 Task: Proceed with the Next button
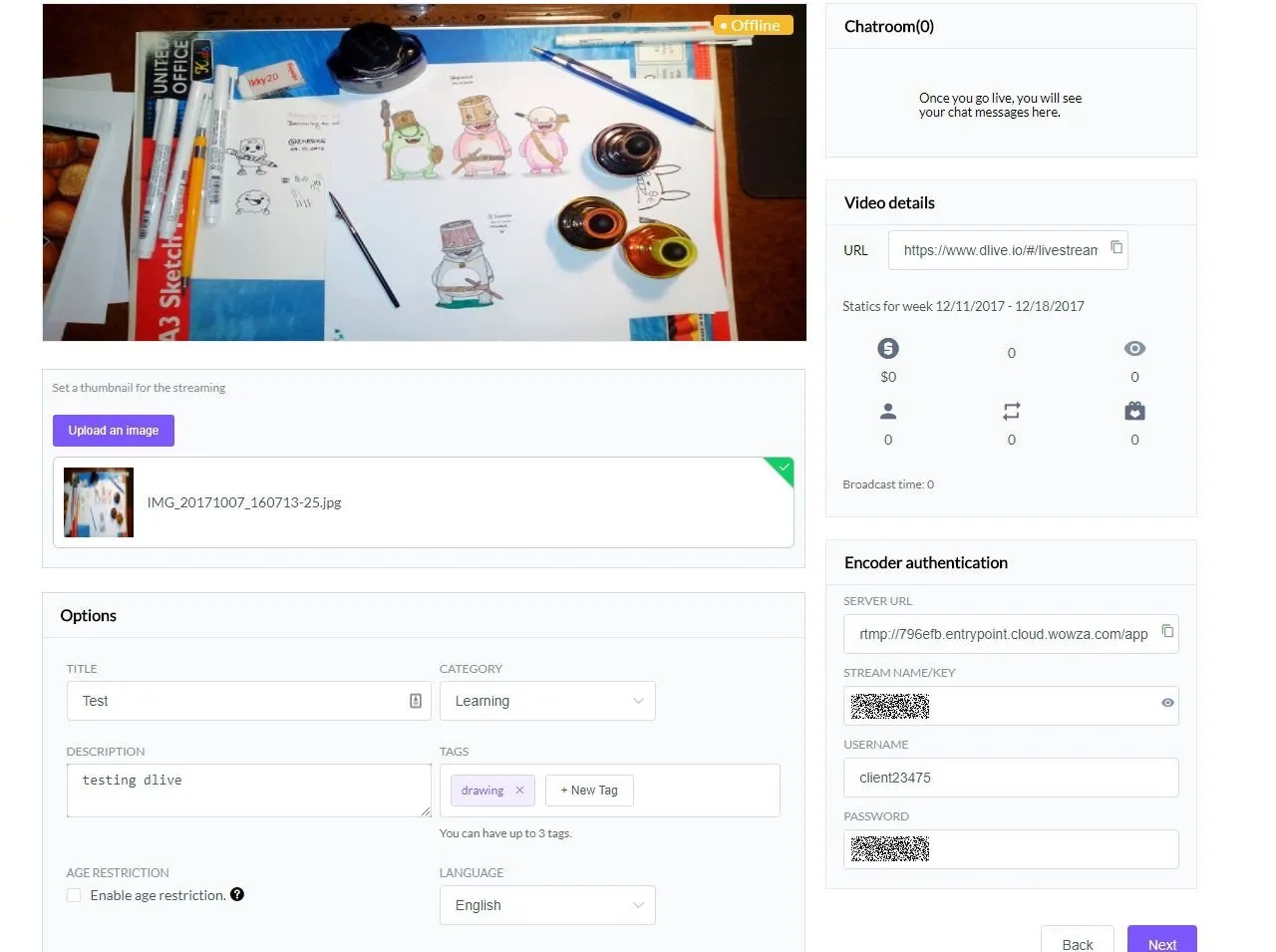[x=1162, y=941]
